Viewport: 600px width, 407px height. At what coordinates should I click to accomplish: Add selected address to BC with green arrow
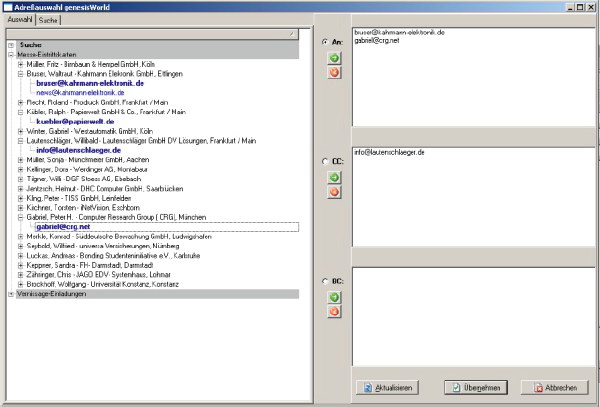point(334,297)
